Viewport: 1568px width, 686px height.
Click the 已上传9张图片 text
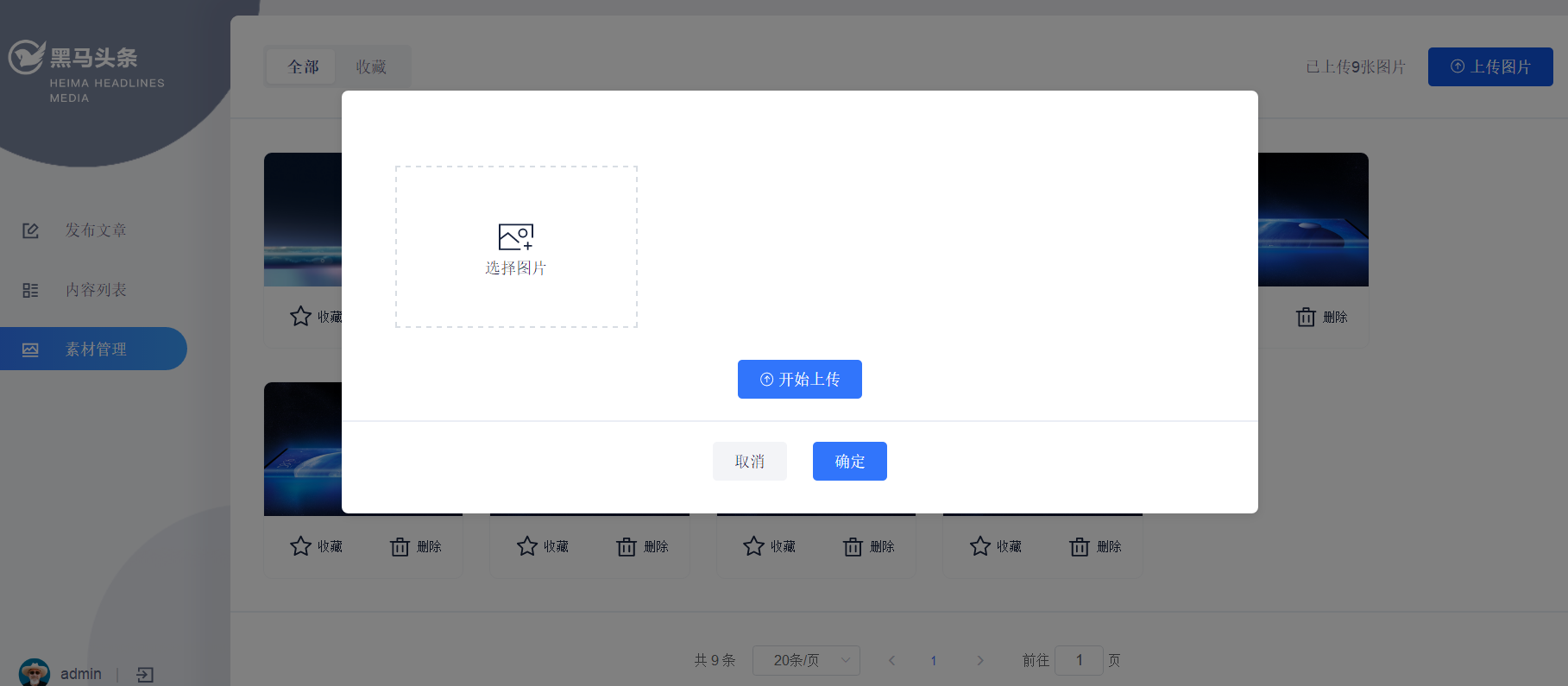(1356, 66)
